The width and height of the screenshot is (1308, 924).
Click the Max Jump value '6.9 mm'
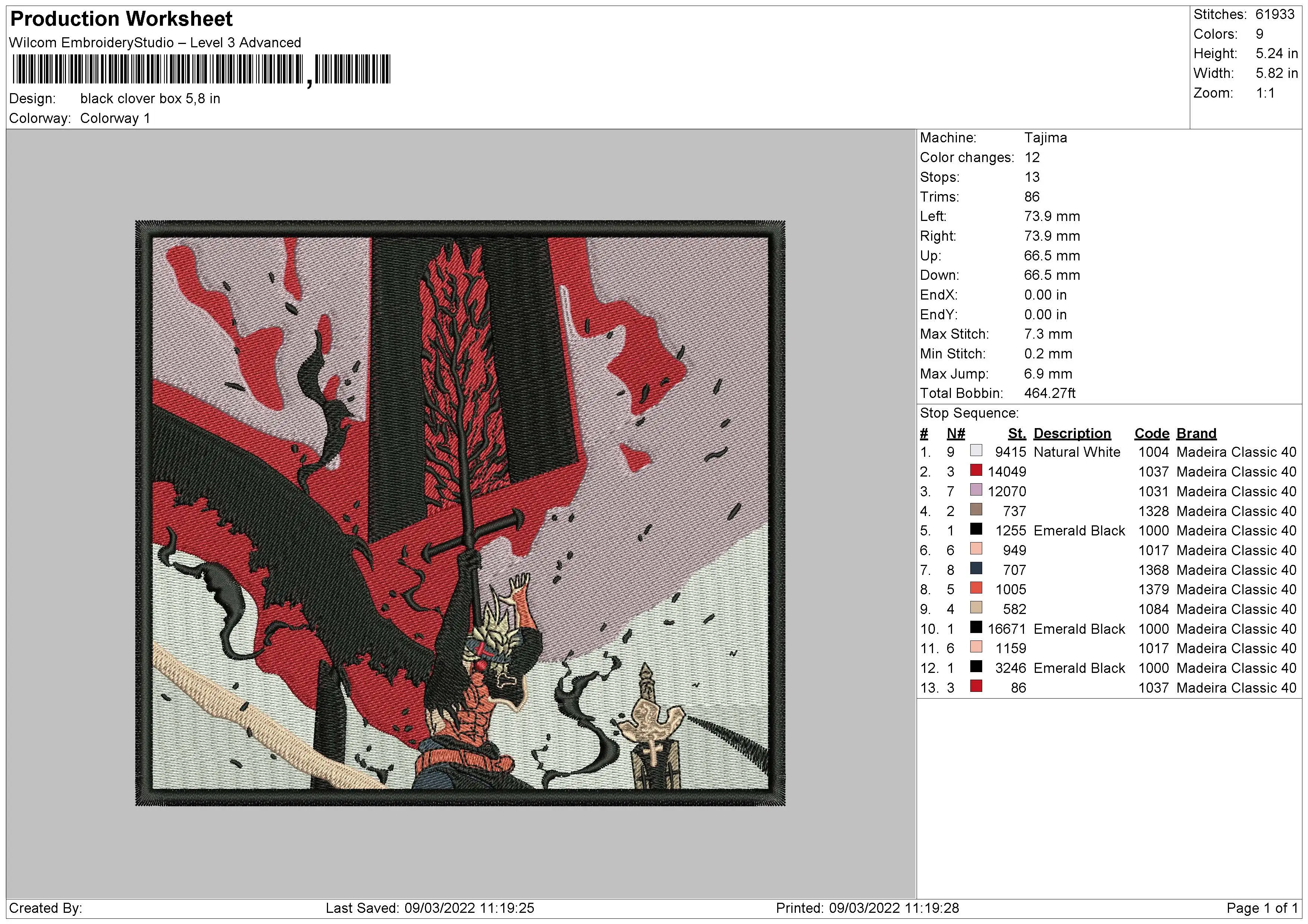[1048, 374]
